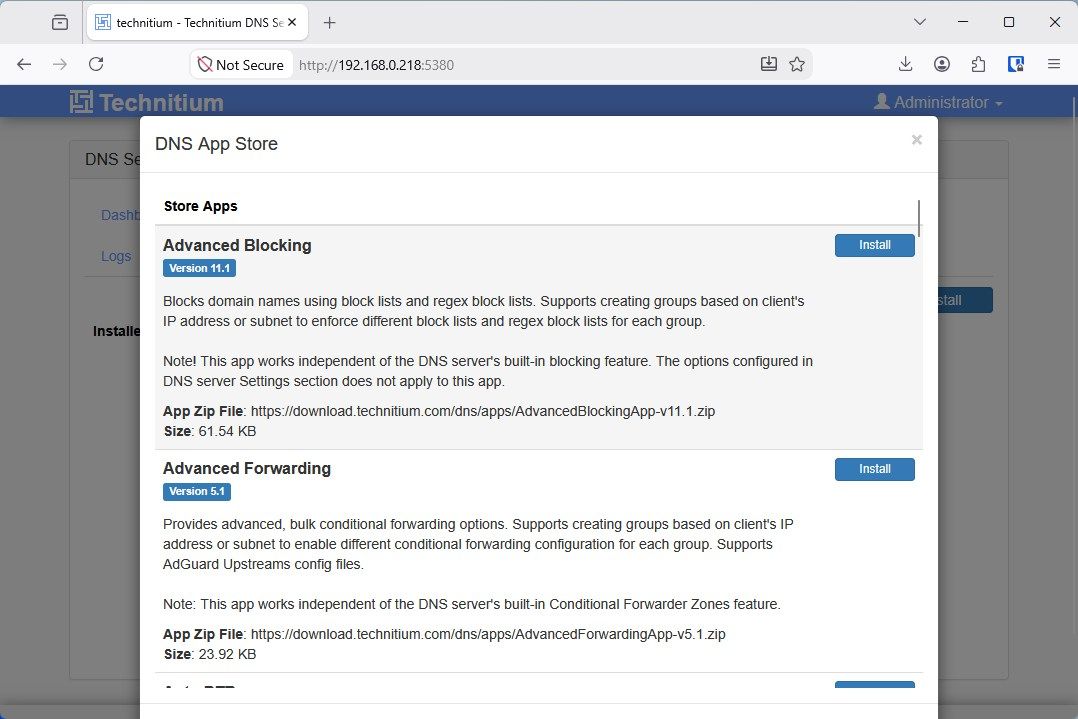Screen dimensions: 1078x719
Task: Open the list all tabs chevron
Action: pos(920,22)
